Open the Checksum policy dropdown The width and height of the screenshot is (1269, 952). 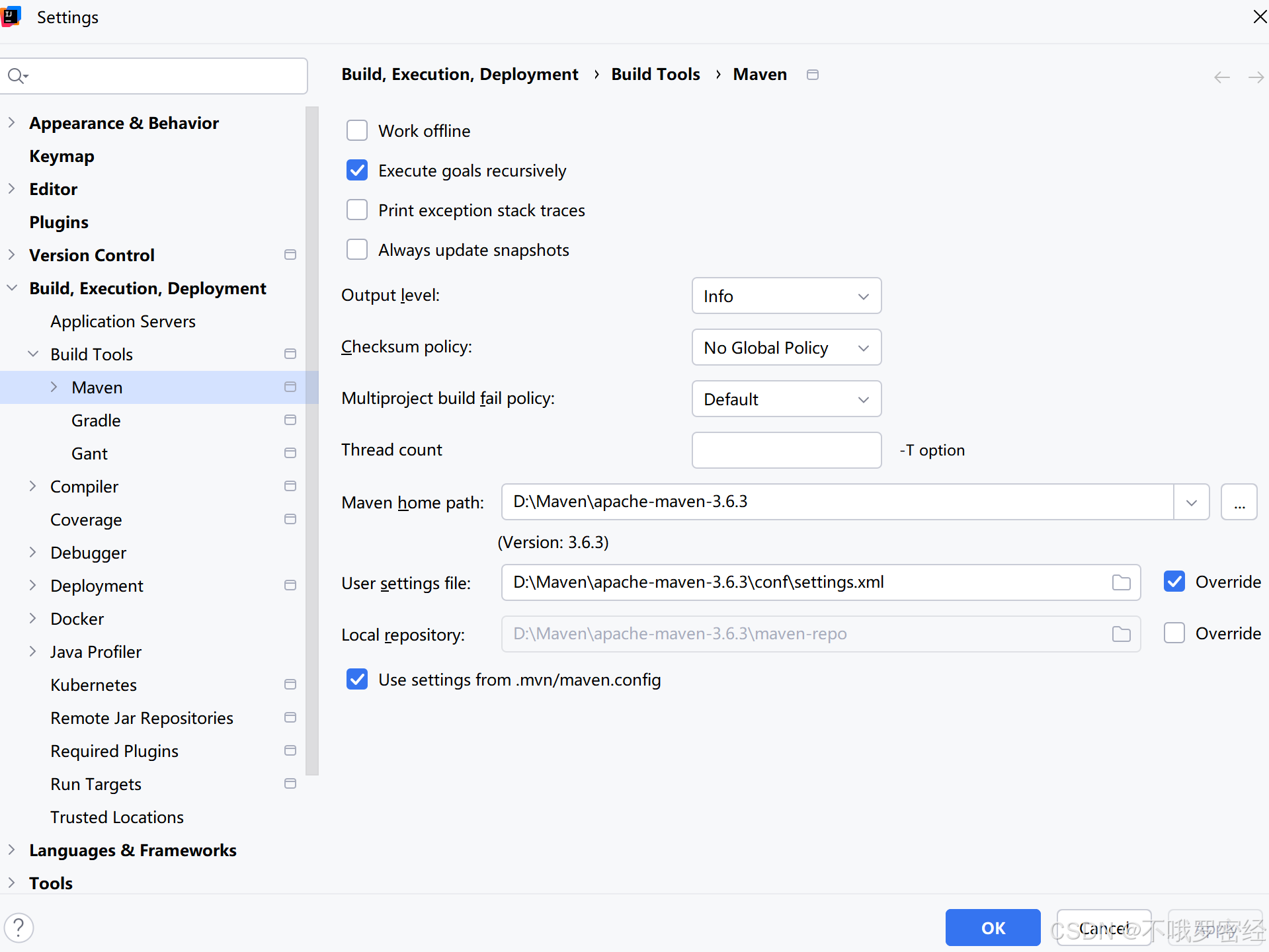(x=786, y=347)
